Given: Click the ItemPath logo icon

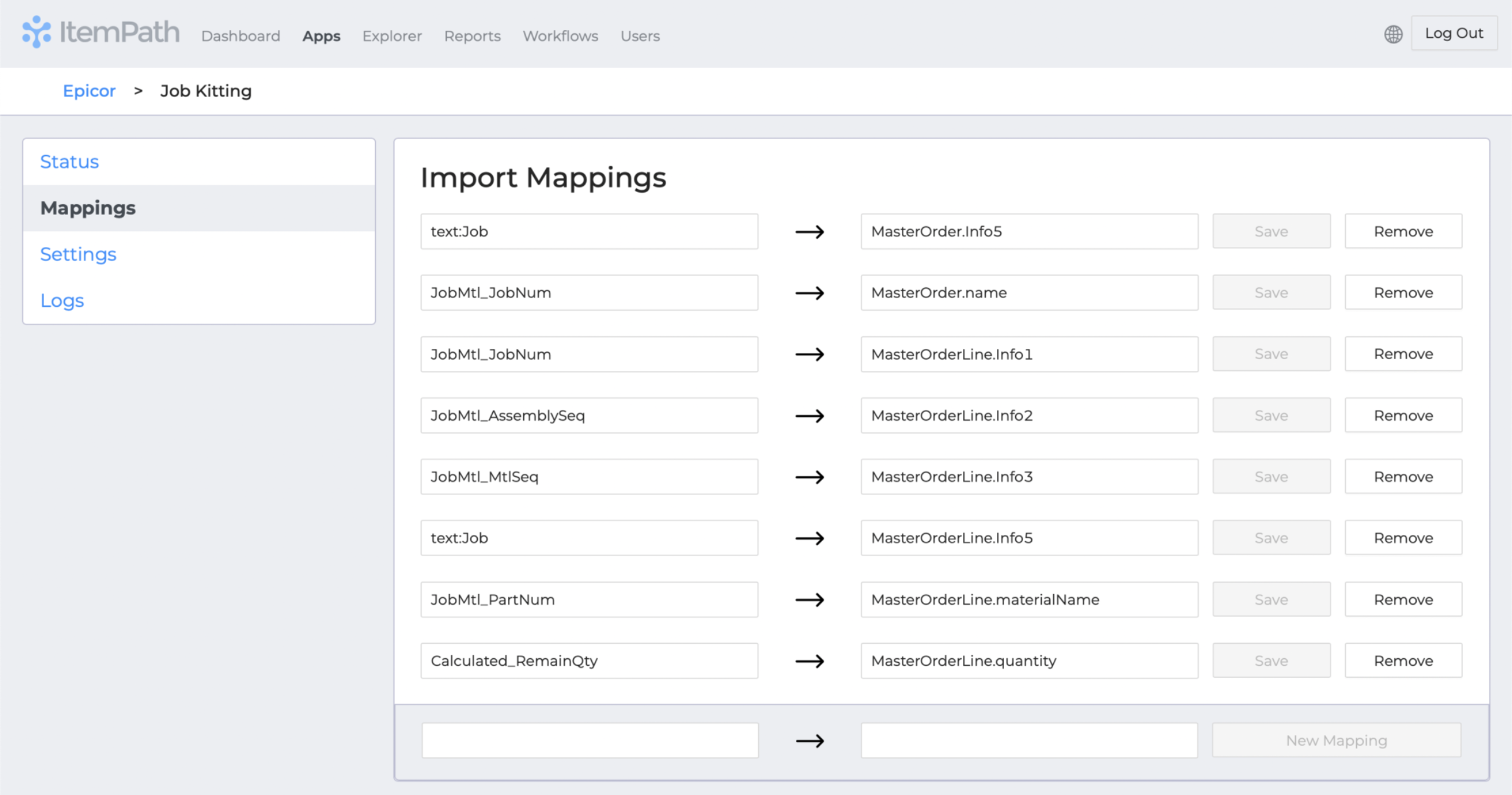Looking at the screenshot, I should point(37,32).
